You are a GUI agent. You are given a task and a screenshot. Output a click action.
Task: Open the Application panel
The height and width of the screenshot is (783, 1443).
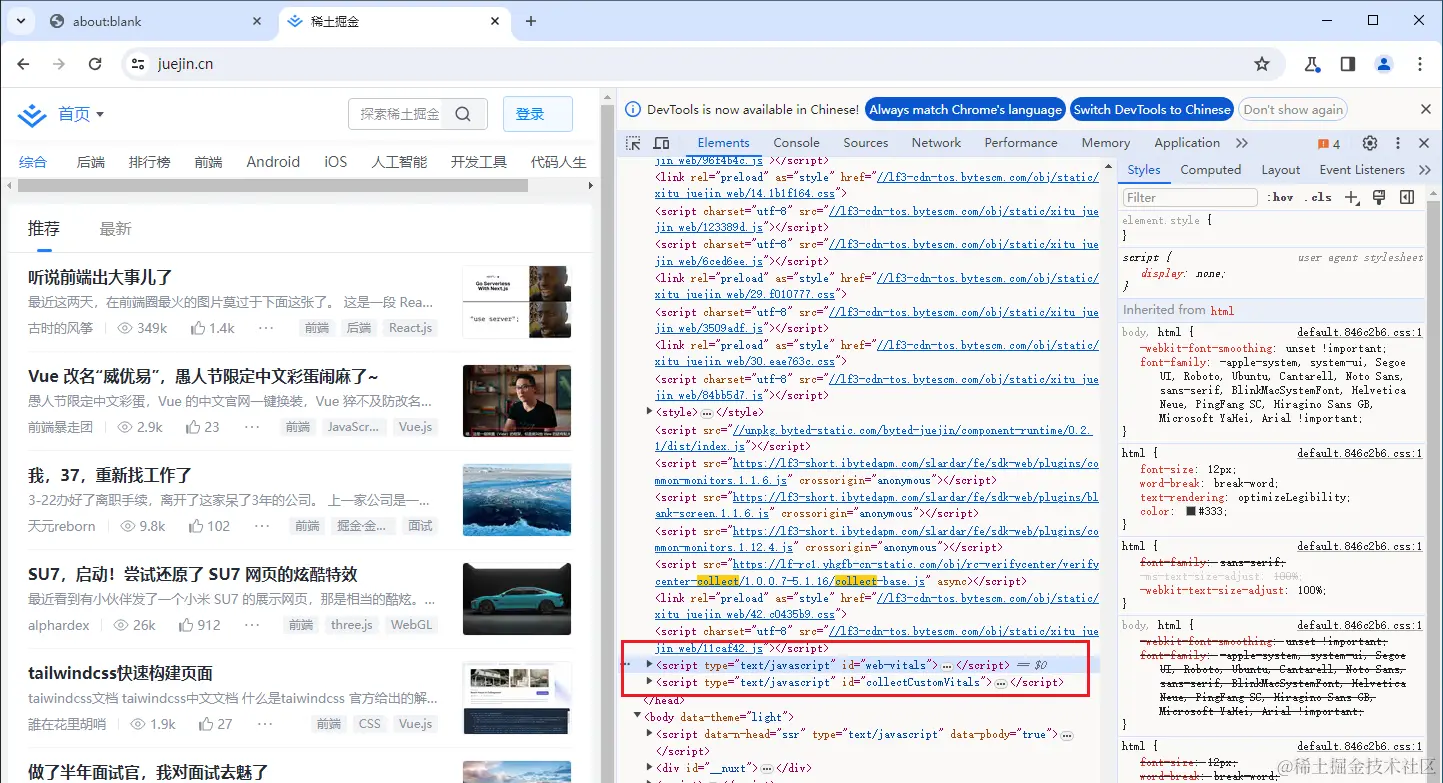coord(1187,143)
